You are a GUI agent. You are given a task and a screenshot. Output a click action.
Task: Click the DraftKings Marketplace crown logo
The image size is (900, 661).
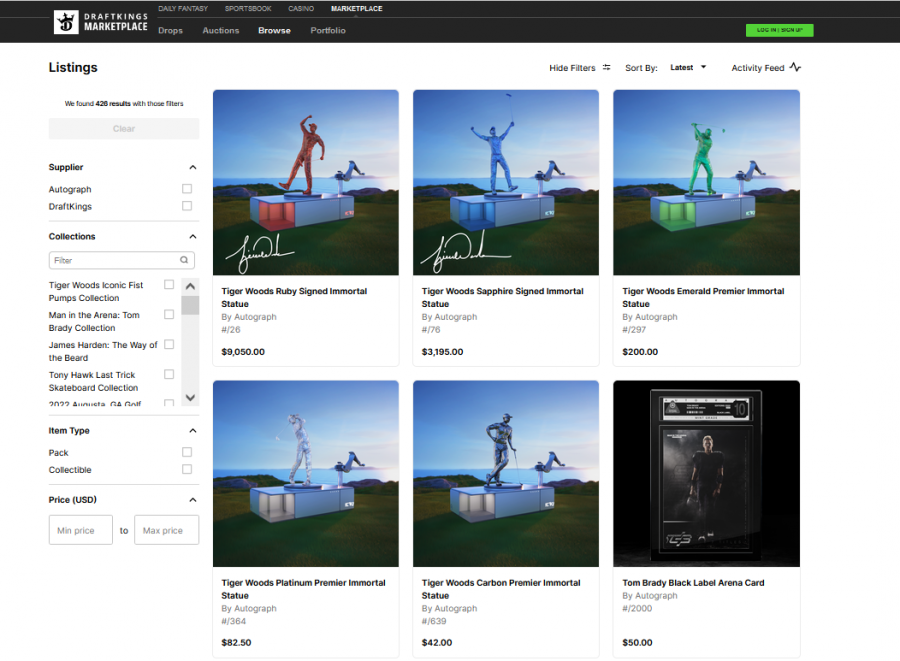coord(66,22)
